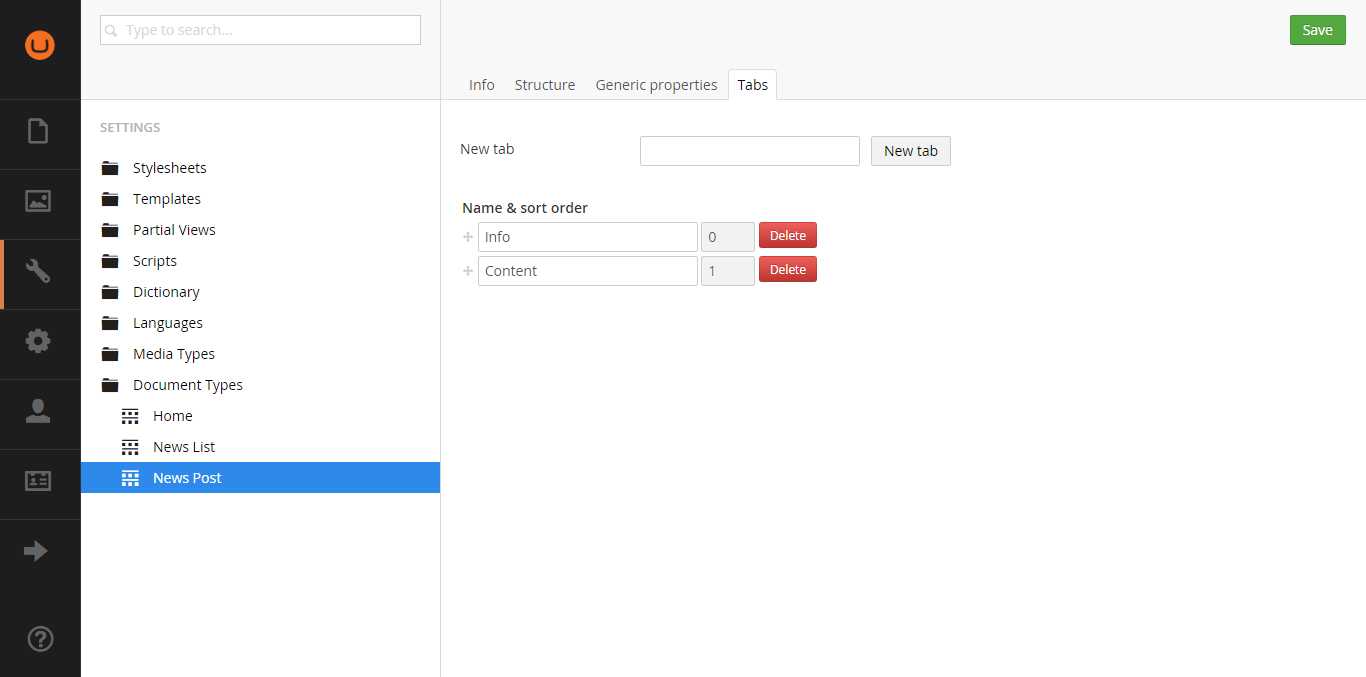
Task: Open the Settings section wrench icon
Action: click(38, 271)
